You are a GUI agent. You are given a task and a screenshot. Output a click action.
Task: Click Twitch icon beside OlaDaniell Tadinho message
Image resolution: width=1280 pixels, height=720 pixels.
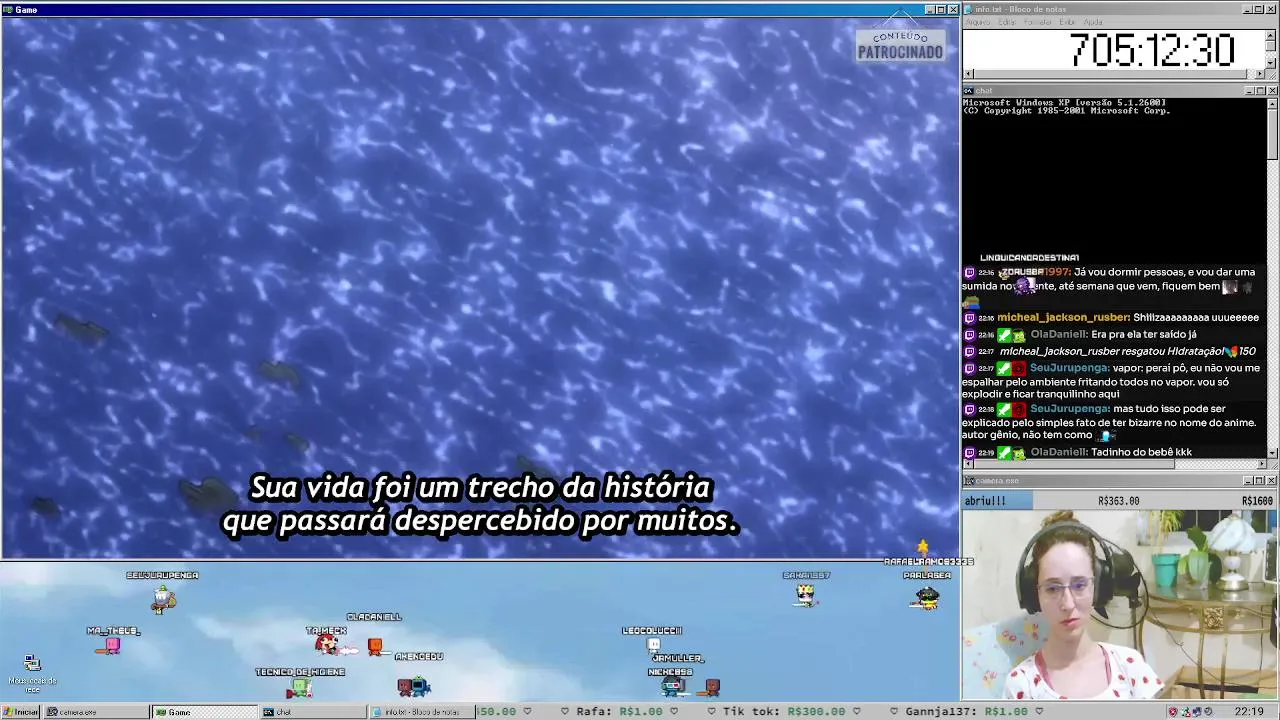coord(969,453)
